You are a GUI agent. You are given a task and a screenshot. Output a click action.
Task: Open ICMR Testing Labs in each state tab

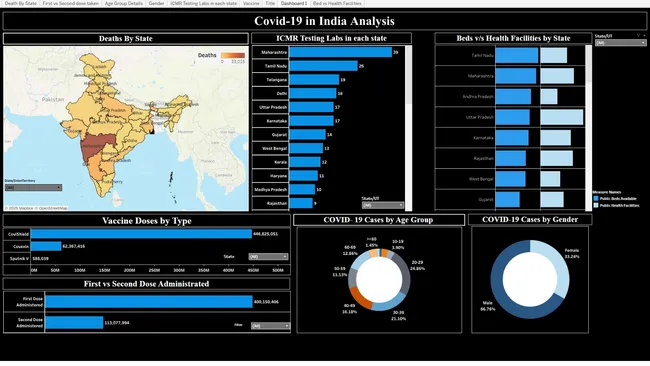coord(204,3)
